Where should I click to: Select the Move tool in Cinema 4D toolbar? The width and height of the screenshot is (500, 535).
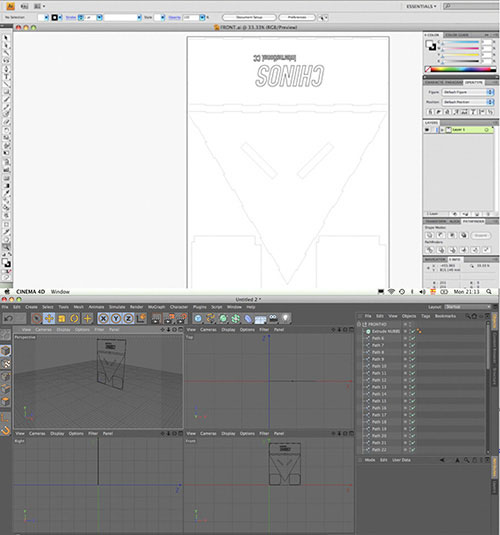pos(49,318)
